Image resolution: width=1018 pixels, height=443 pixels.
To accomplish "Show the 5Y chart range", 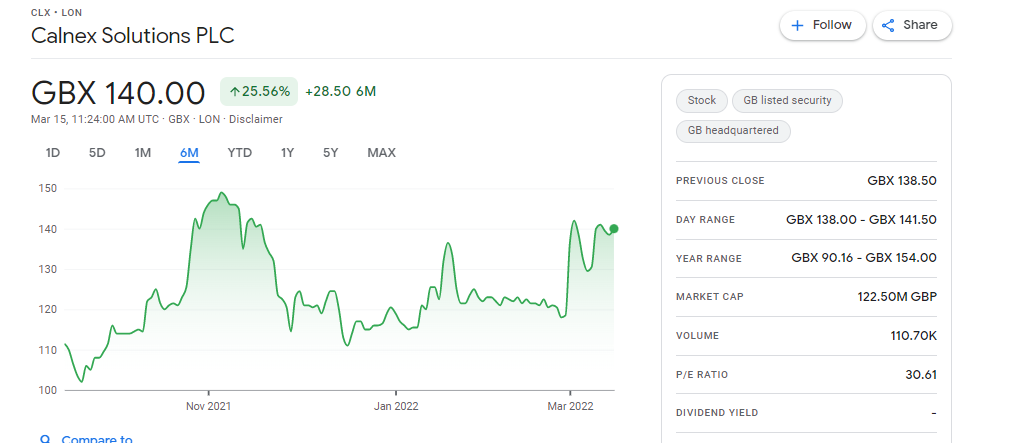I will coord(330,153).
